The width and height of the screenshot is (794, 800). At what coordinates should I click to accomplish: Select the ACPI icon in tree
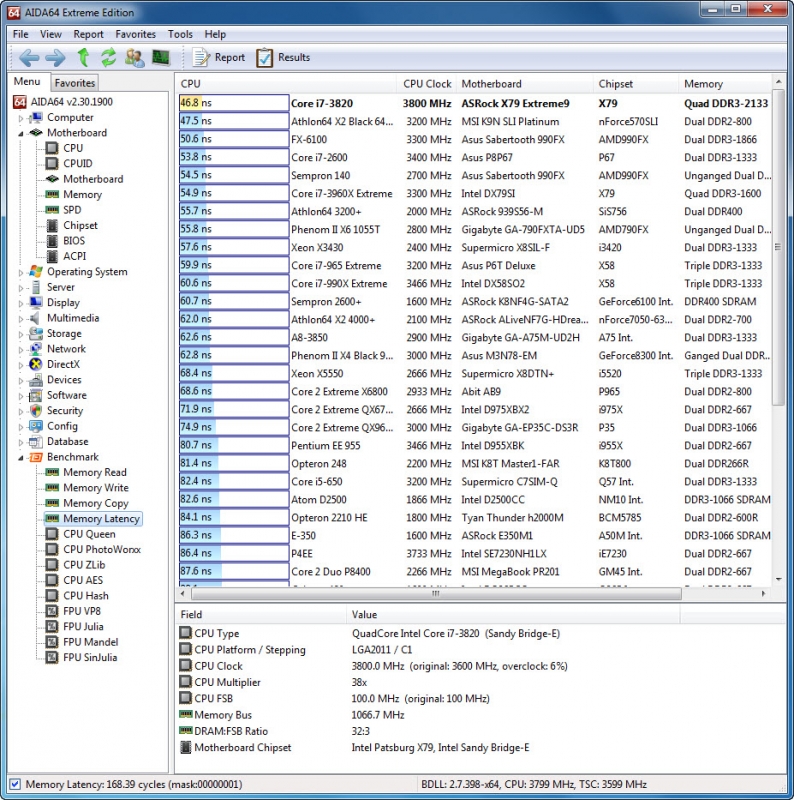click(52, 256)
